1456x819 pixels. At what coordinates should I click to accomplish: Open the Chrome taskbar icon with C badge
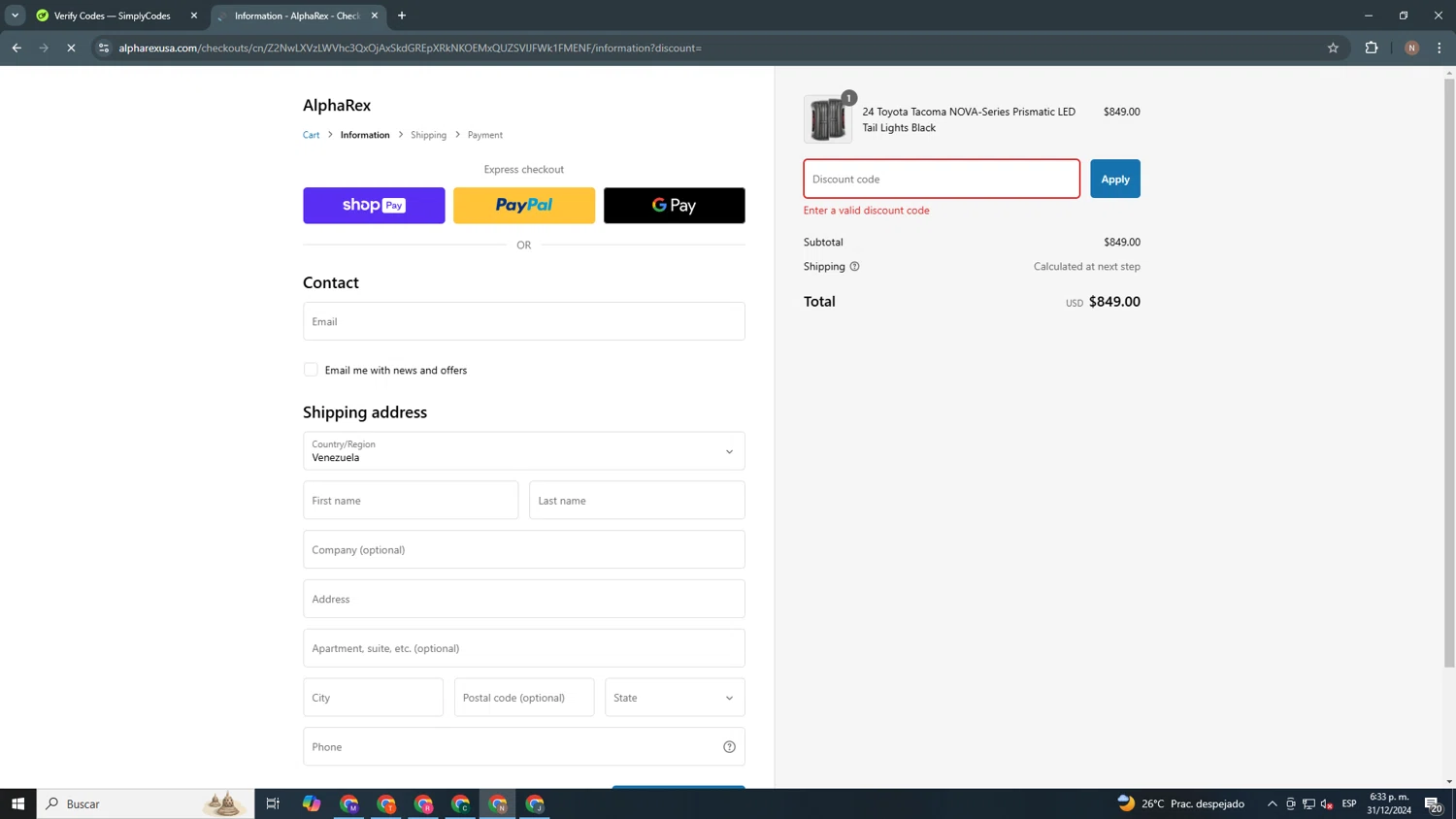click(460, 803)
